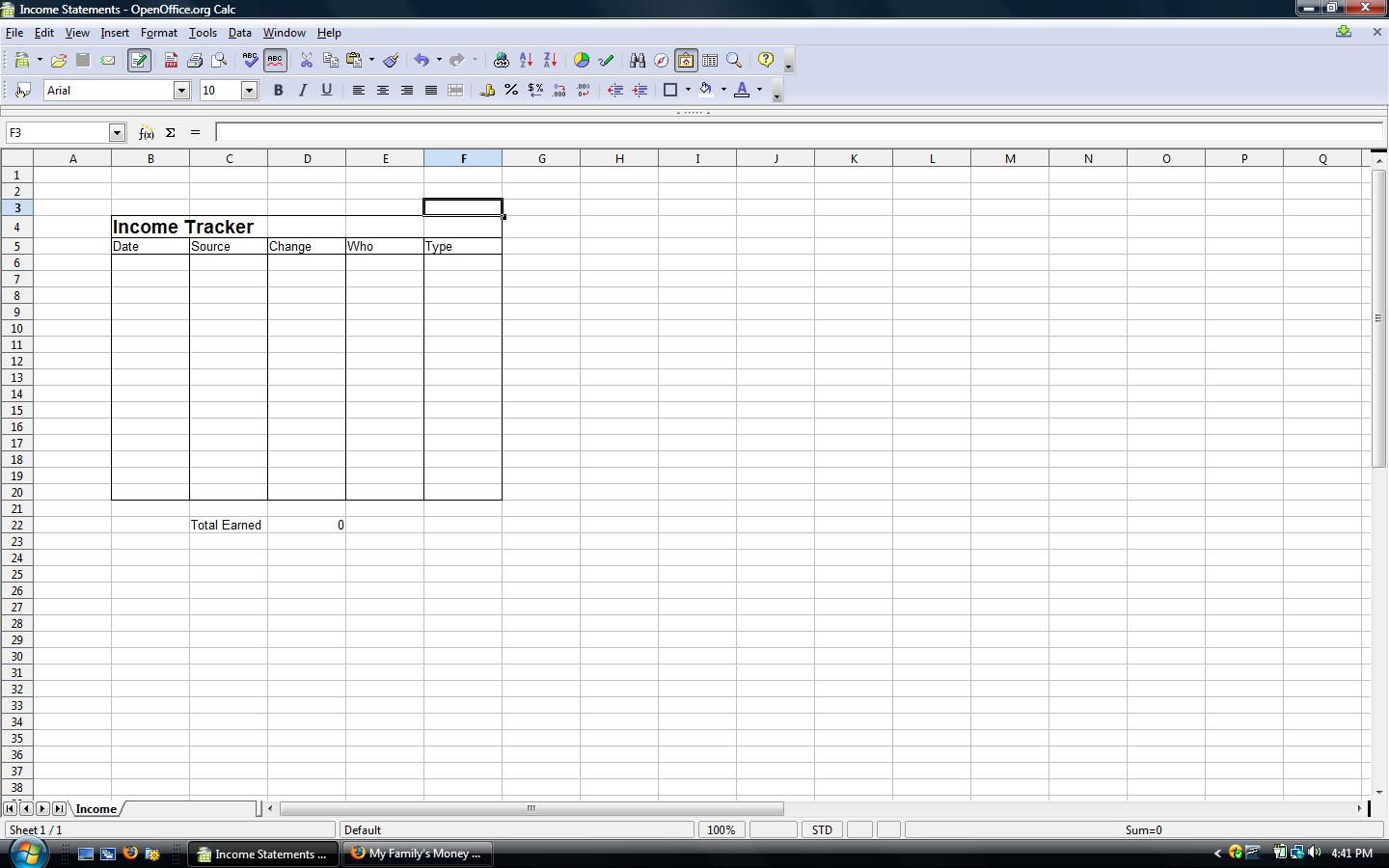Switch to My Family's Money taskbar window
The height and width of the screenshot is (868, 1389).
pos(417,854)
